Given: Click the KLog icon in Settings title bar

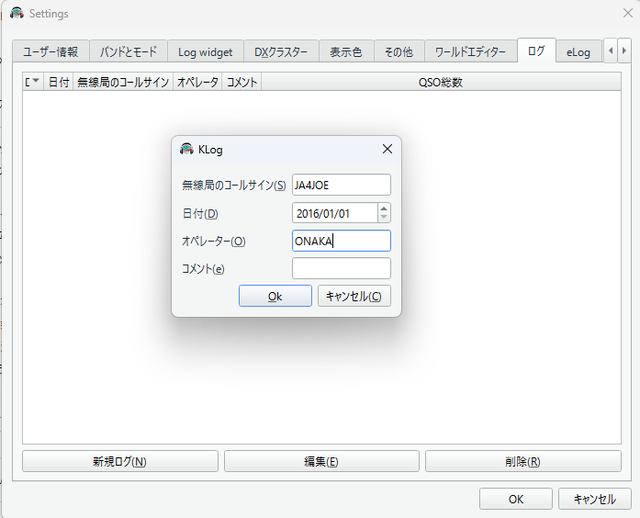Looking at the screenshot, I should coord(17,13).
